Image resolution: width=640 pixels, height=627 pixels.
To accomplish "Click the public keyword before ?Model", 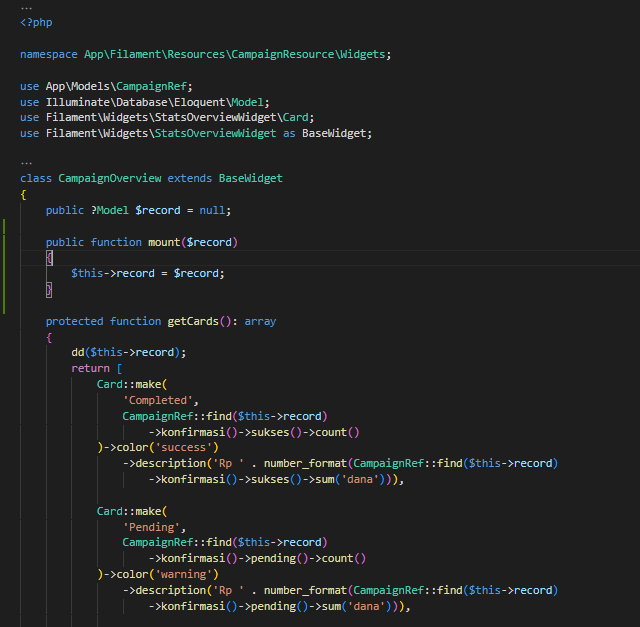I will (64, 210).
